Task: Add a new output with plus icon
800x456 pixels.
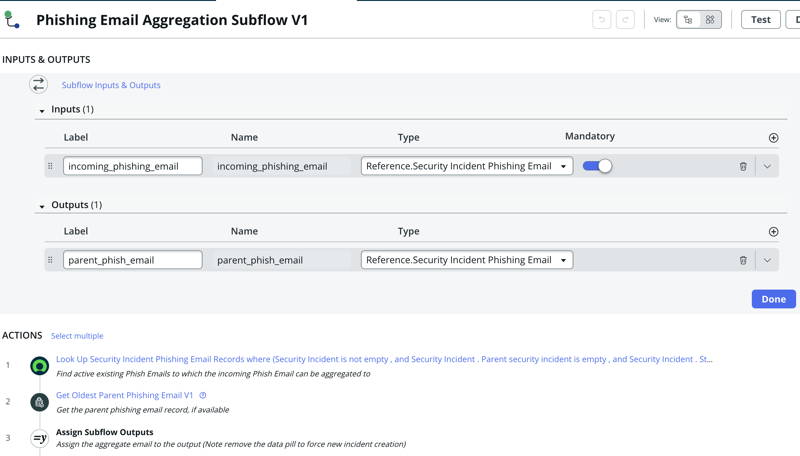Action: 773,232
